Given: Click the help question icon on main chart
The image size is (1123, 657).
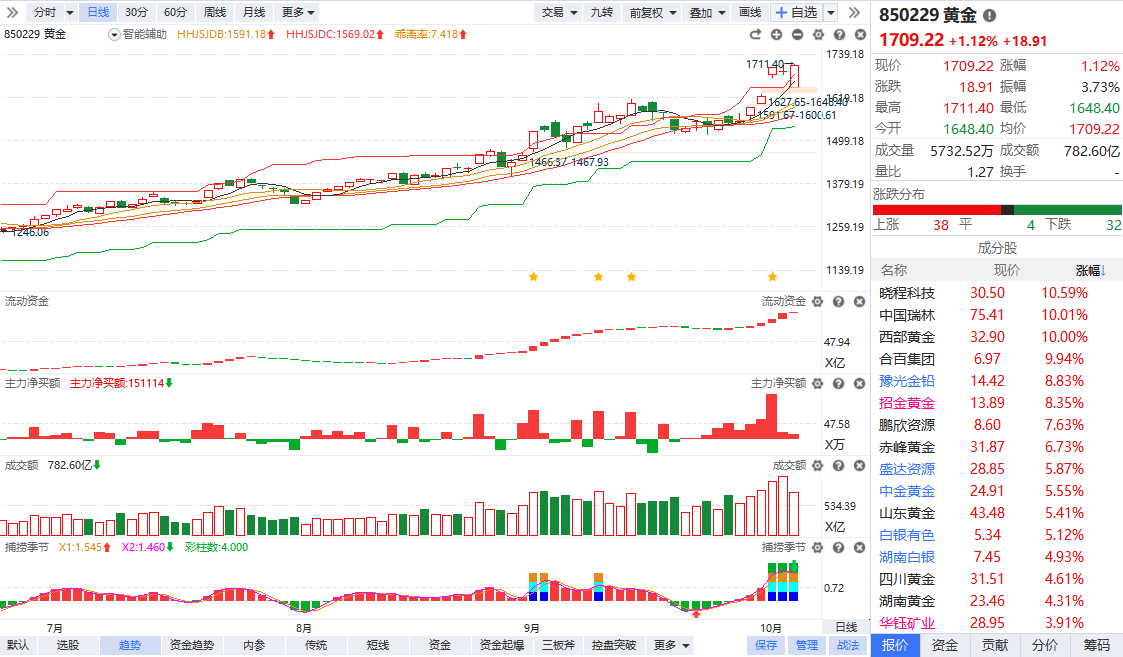Looking at the screenshot, I should [x=838, y=35].
